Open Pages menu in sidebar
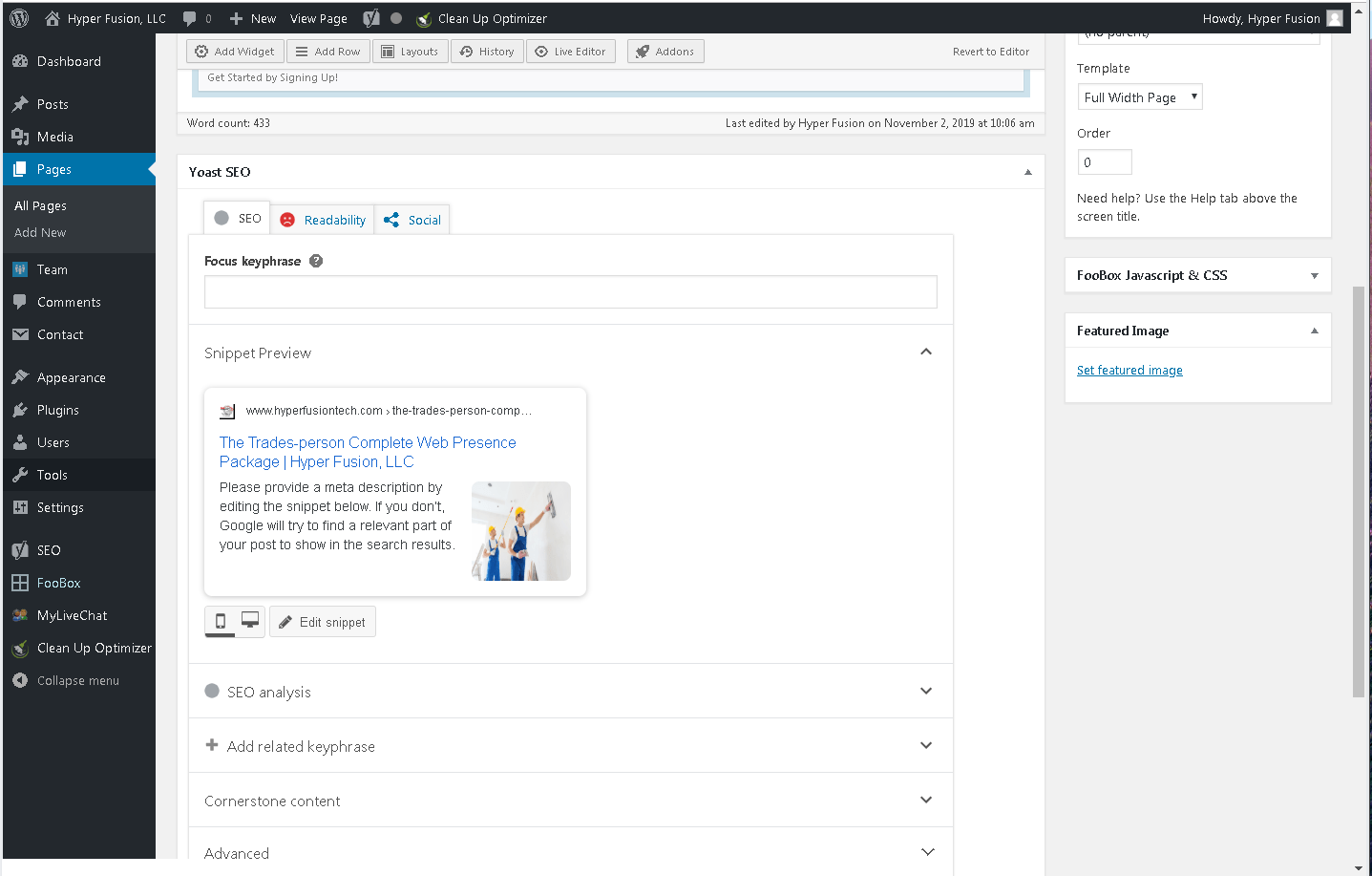The width and height of the screenshot is (1372, 876). tap(79, 169)
